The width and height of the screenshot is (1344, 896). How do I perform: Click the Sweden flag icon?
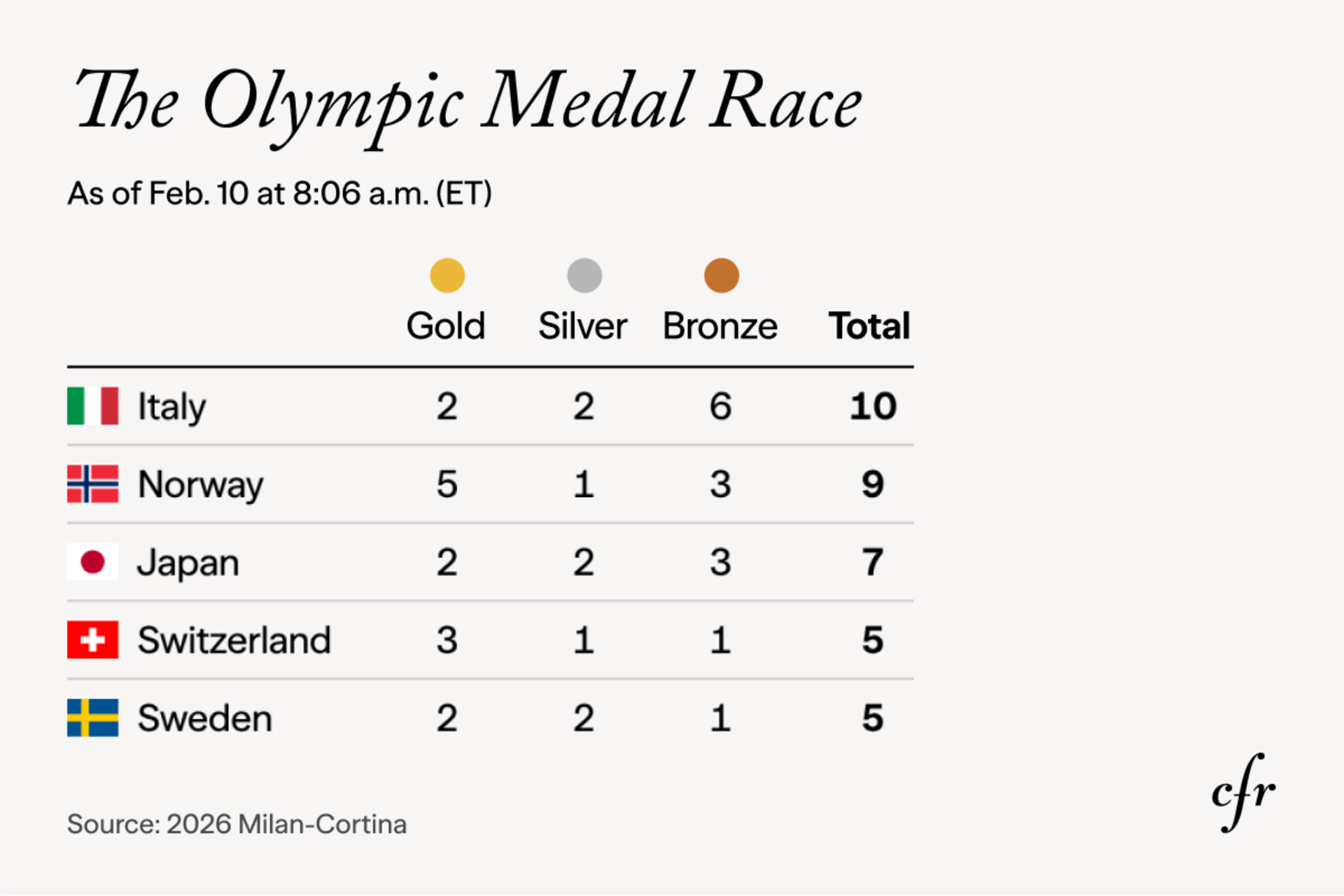[x=92, y=717]
